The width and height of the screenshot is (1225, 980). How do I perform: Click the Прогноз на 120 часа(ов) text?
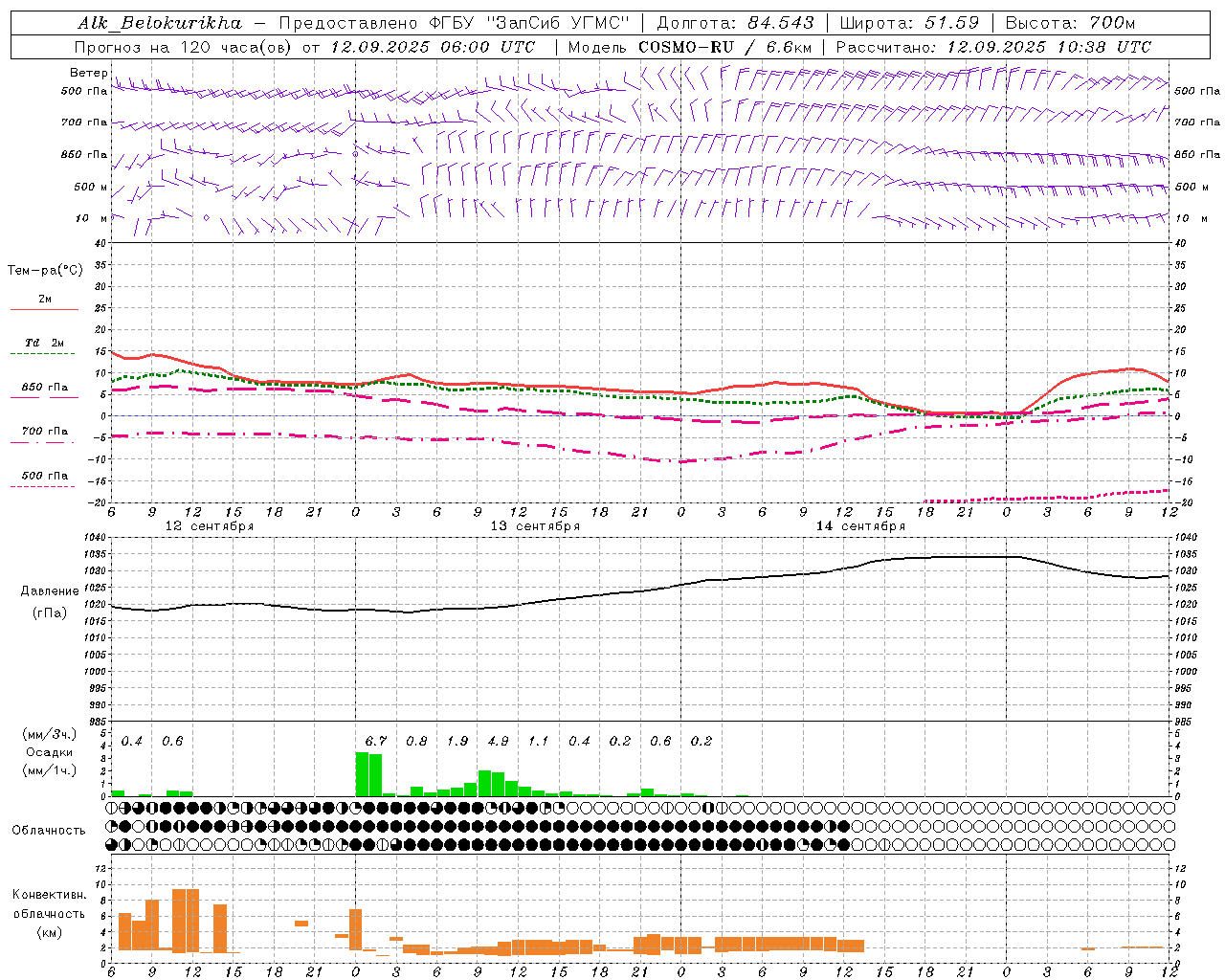[x=182, y=47]
